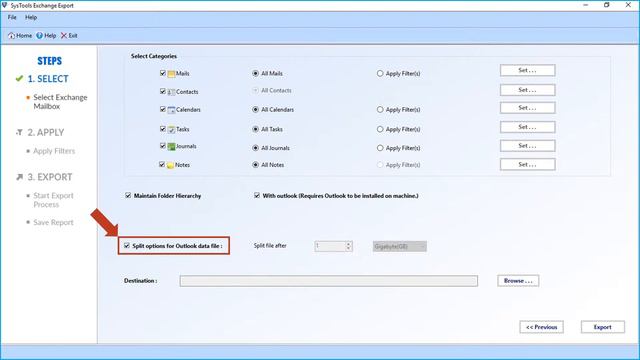Image resolution: width=640 pixels, height=360 pixels.
Task: Toggle the Journals category checkbox
Action: click(163, 146)
